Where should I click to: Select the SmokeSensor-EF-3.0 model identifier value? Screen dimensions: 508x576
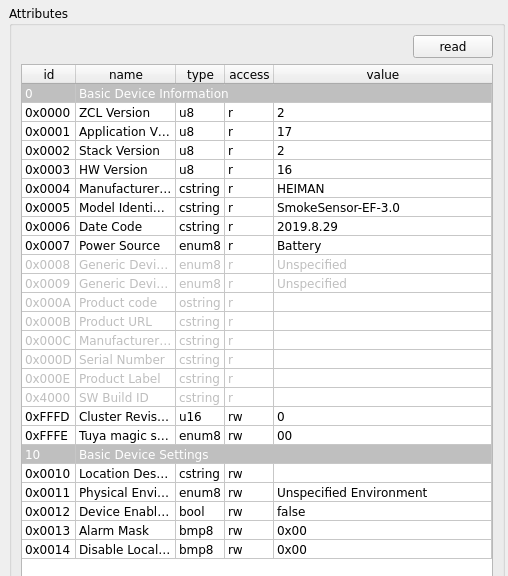383,208
